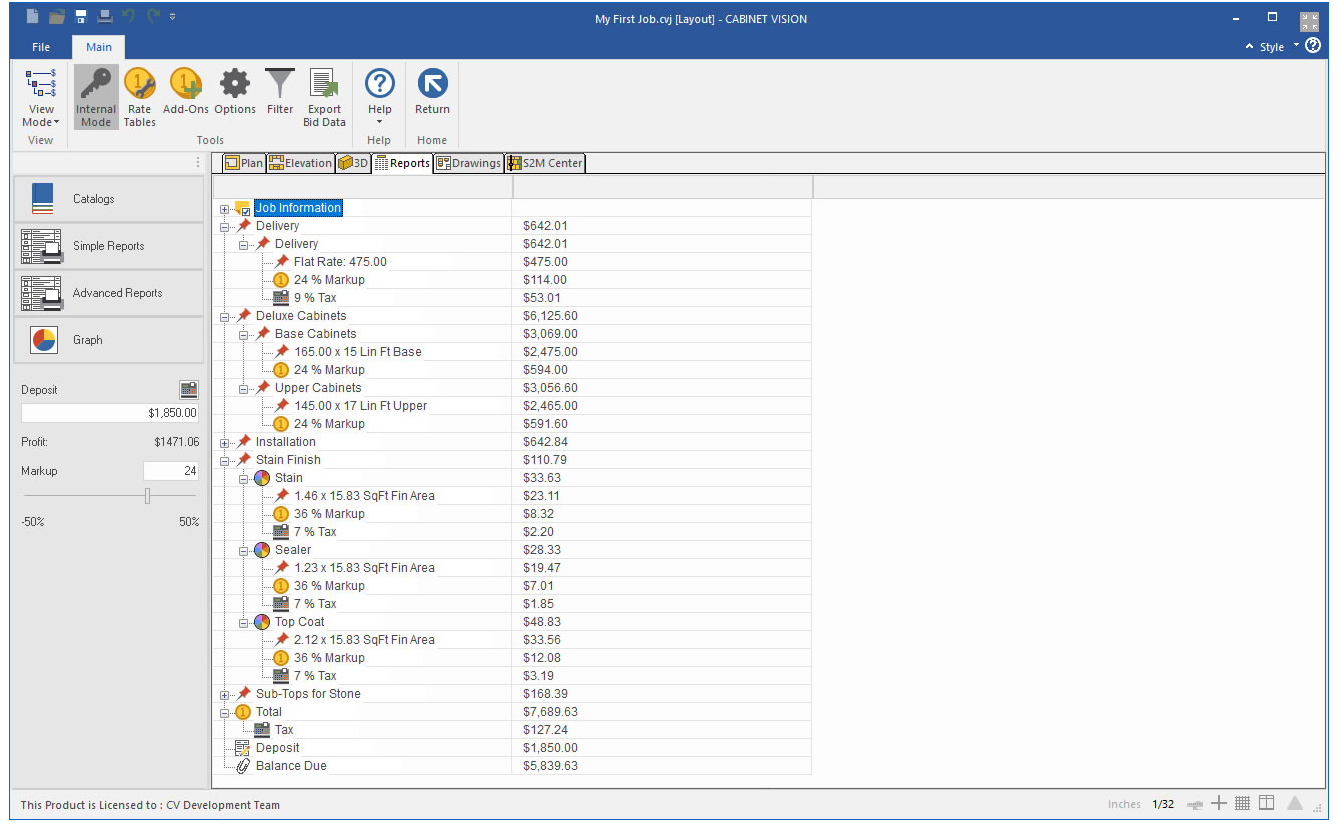This screenshot has width=1340, height=824.
Task: Click the Markup percentage slider handle
Action: click(147, 496)
